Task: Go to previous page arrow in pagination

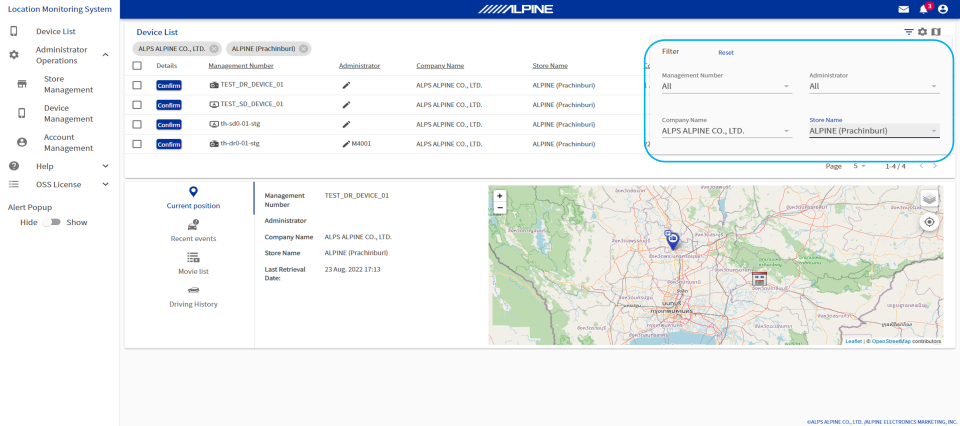Action: point(921,166)
